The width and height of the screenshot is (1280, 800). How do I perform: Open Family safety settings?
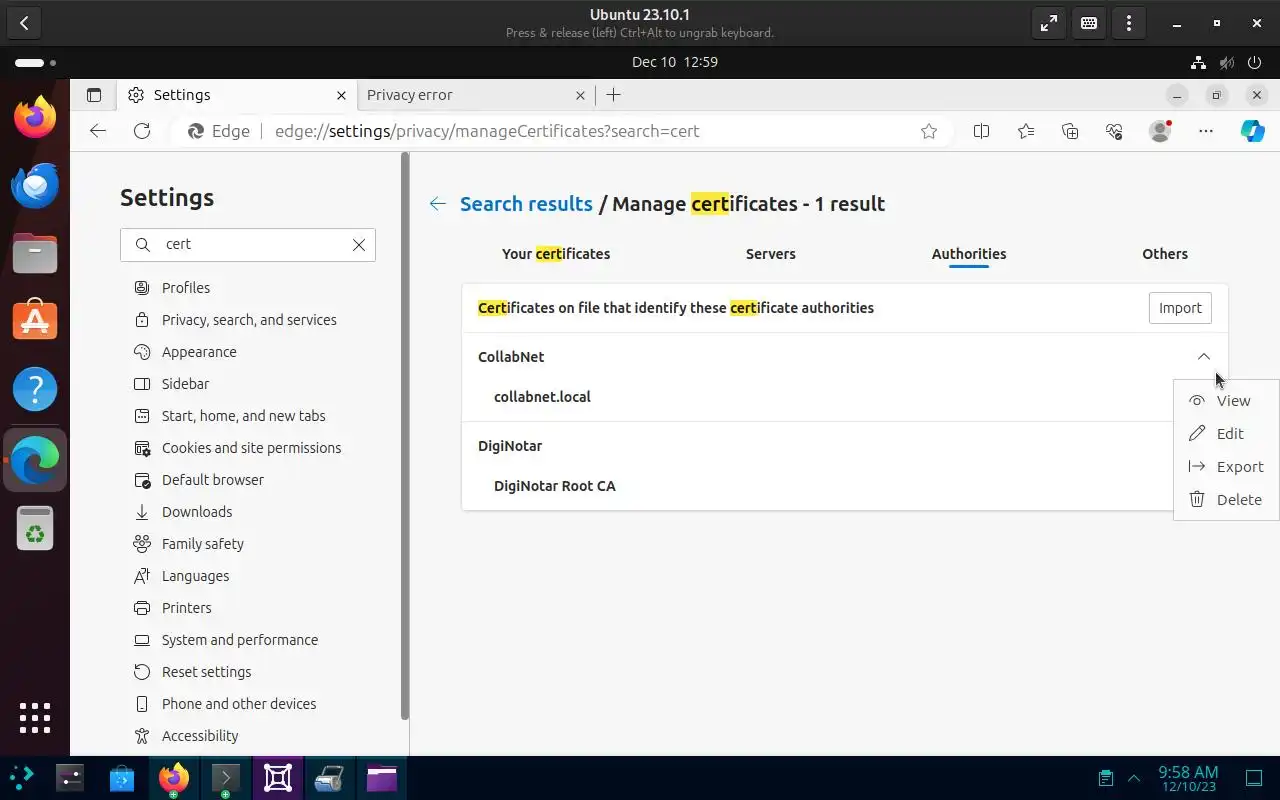coord(203,544)
